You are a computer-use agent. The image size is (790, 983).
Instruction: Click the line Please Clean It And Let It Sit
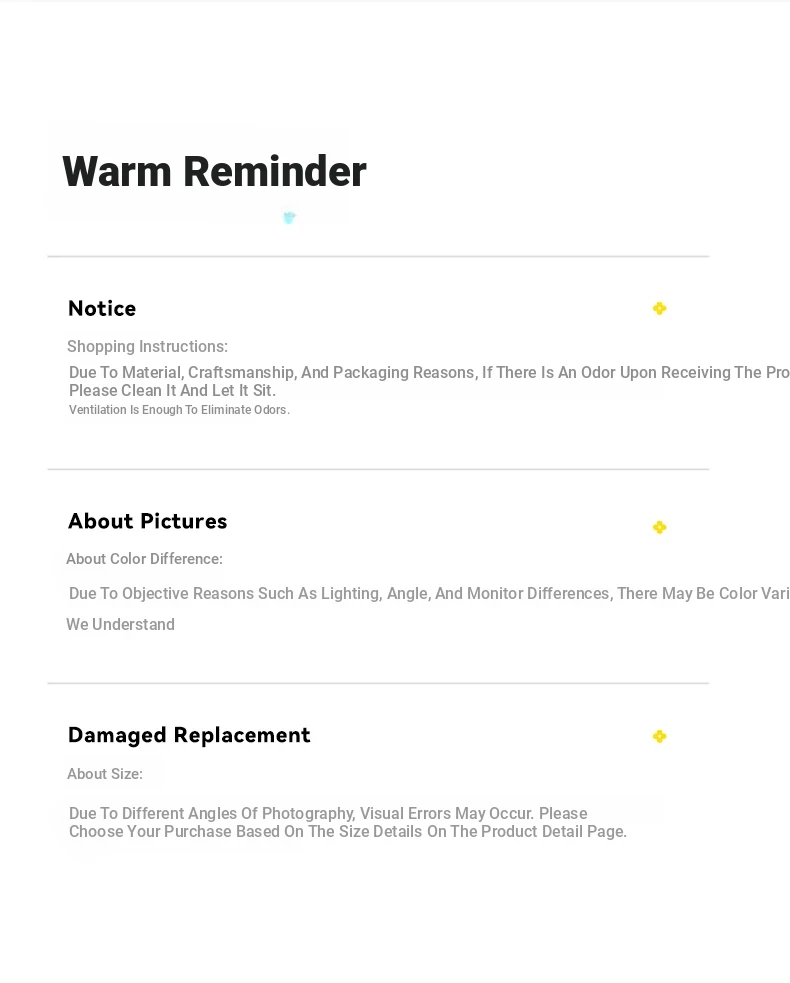[x=172, y=391]
